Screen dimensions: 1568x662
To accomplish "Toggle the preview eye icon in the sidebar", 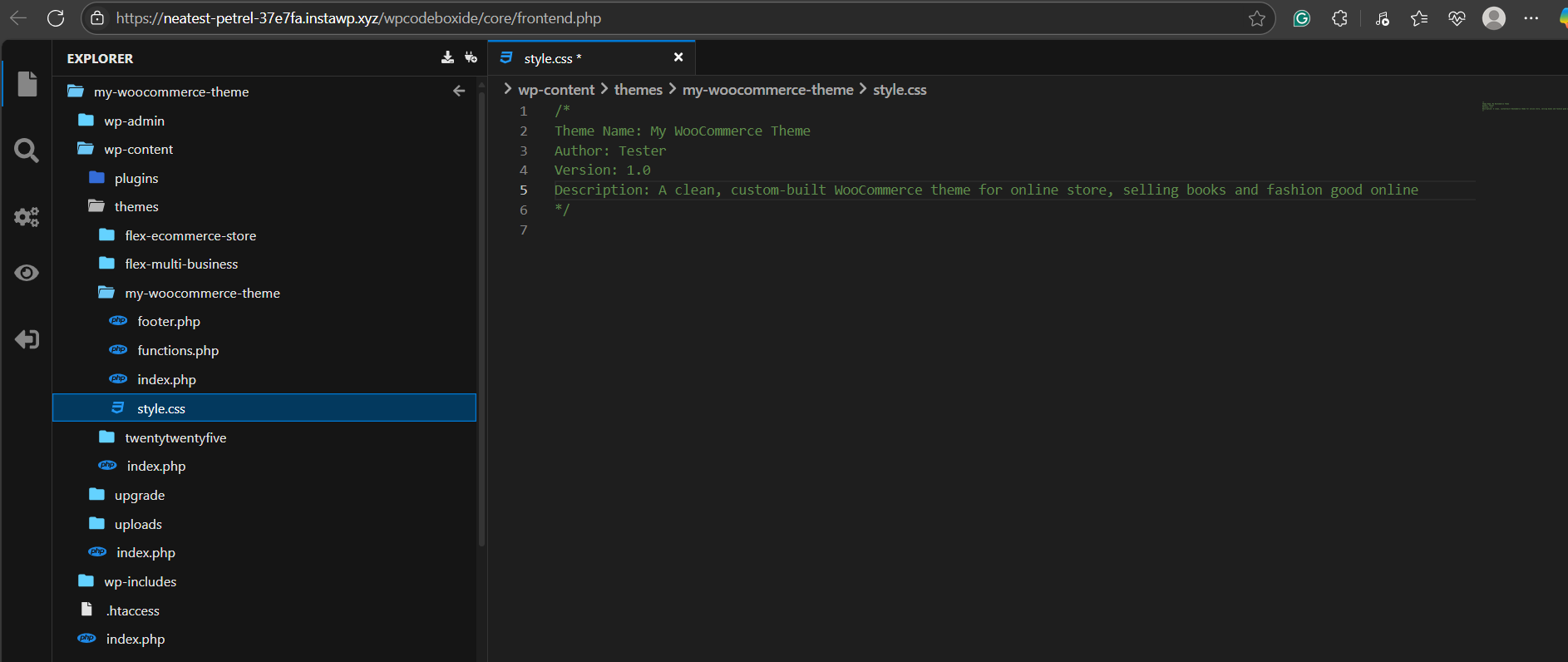I will tap(27, 273).
